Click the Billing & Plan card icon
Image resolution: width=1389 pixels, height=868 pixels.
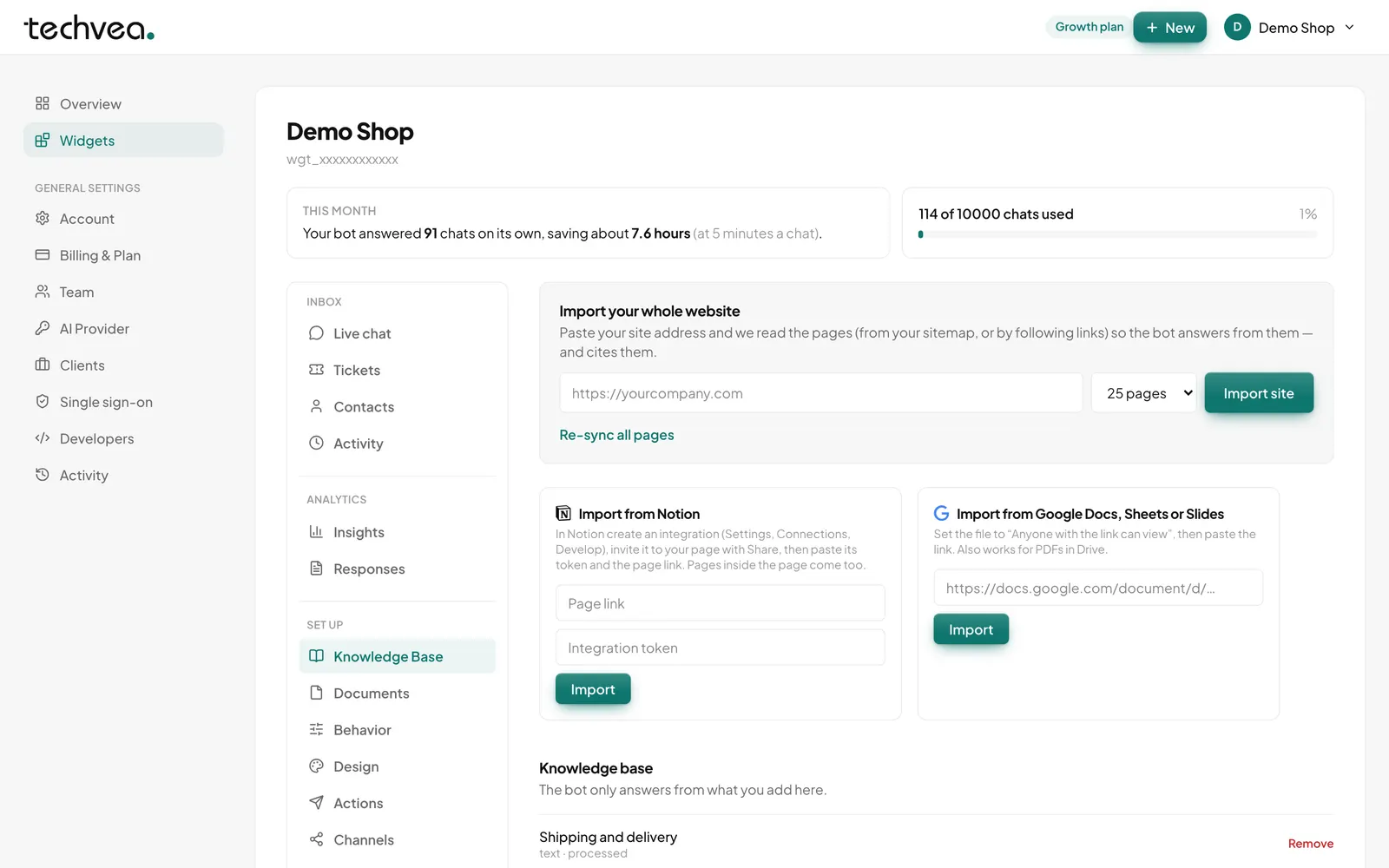point(42,254)
